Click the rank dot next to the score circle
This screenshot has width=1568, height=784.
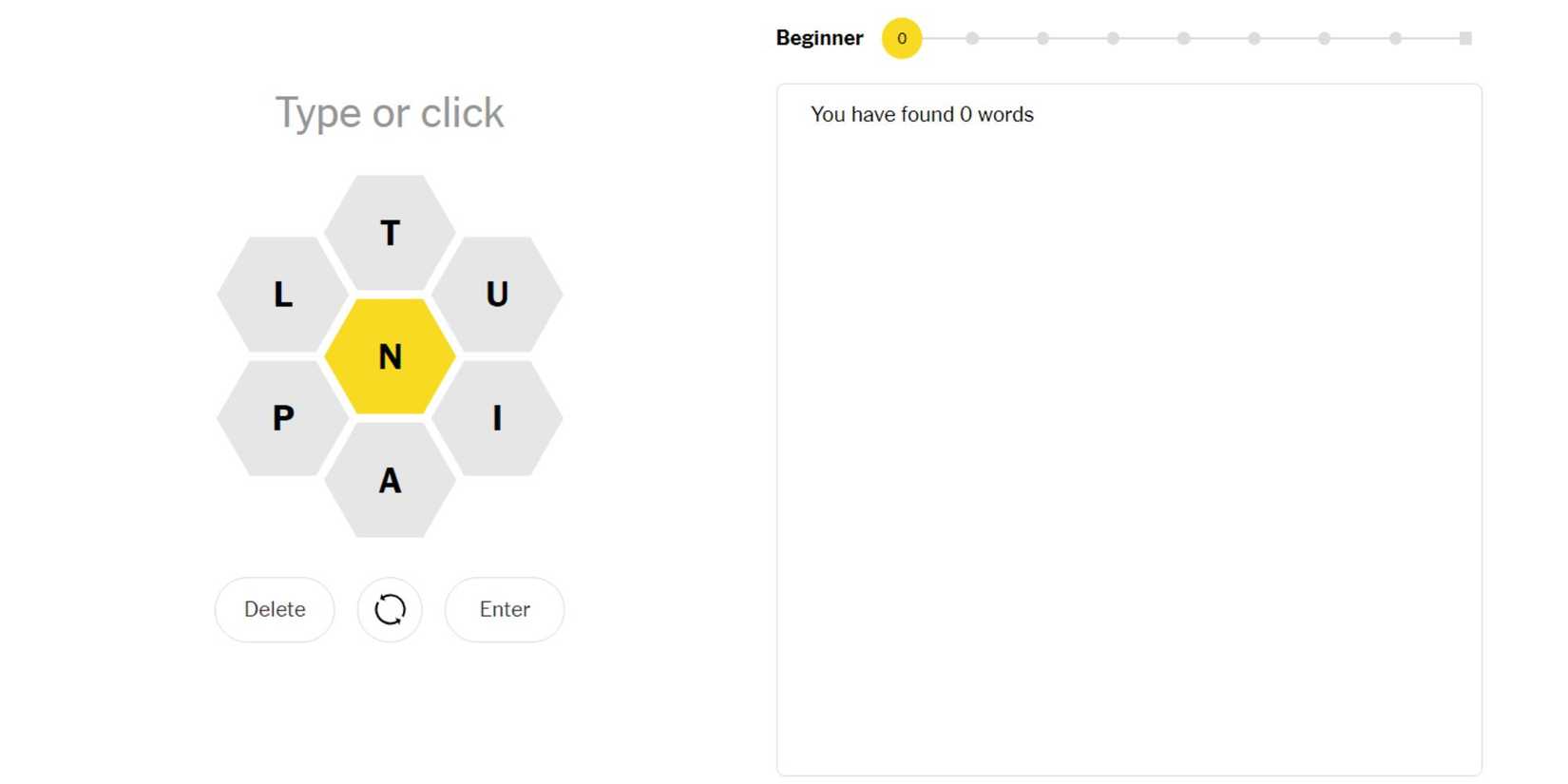pos(972,38)
